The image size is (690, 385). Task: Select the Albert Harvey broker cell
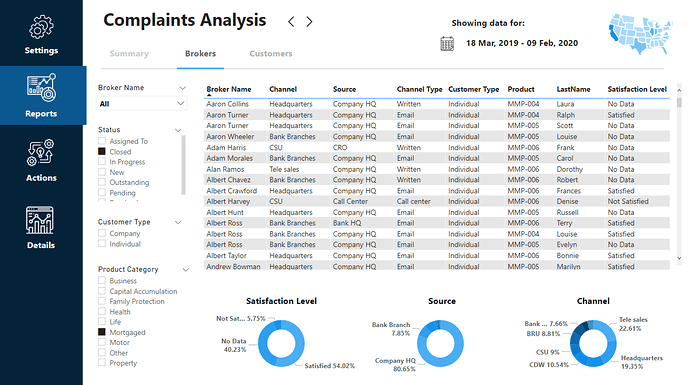(x=228, y=202)
